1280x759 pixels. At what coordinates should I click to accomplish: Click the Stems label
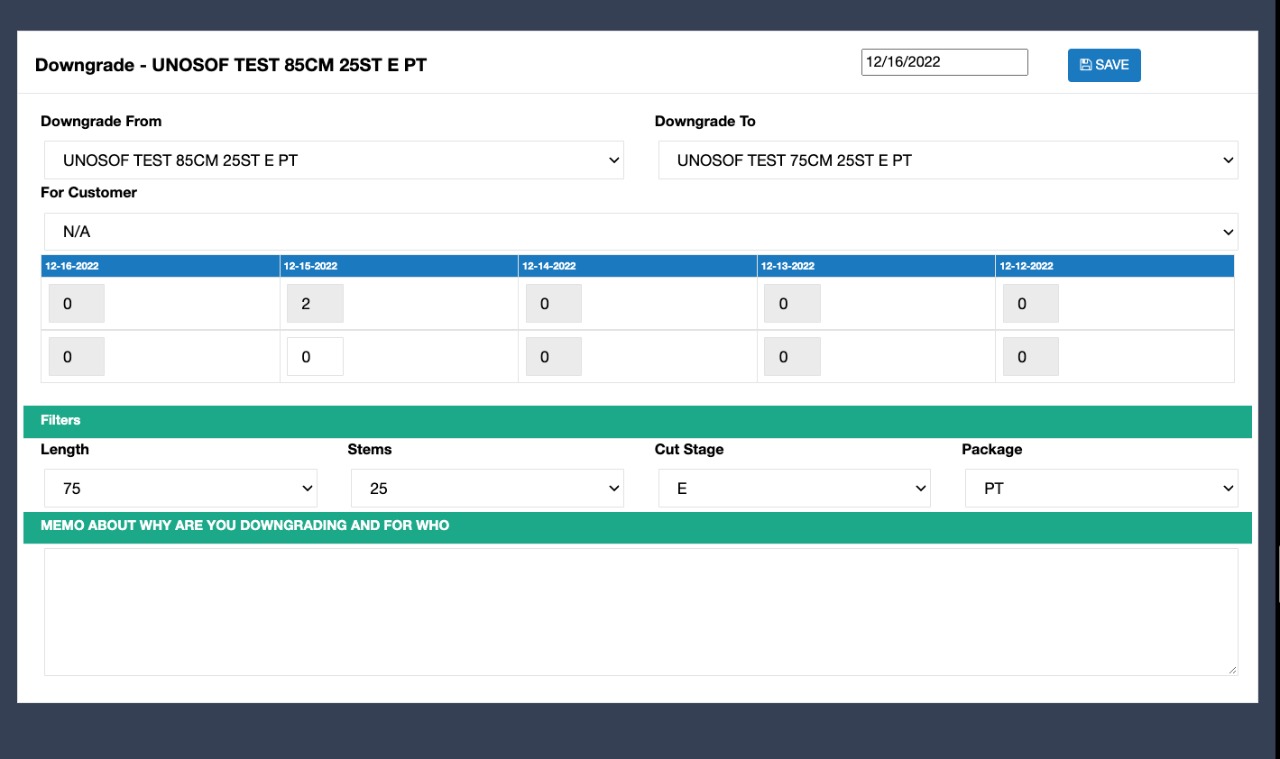tap(370, 449)
